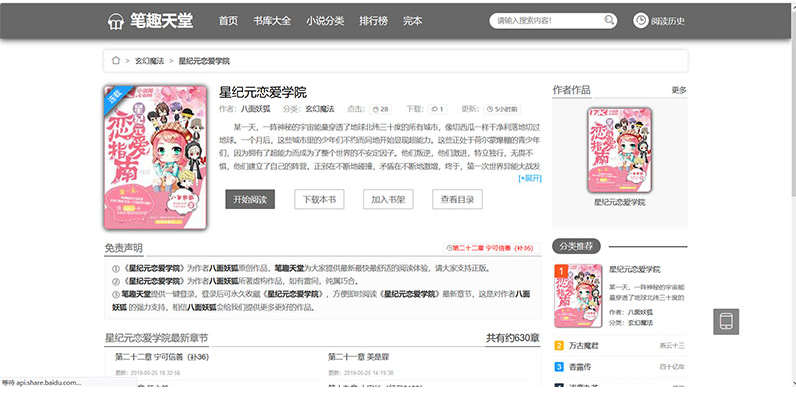Click rank badge 3 next to 香蜜传
The image size is (796, 419).
click(x=559, y=367)
